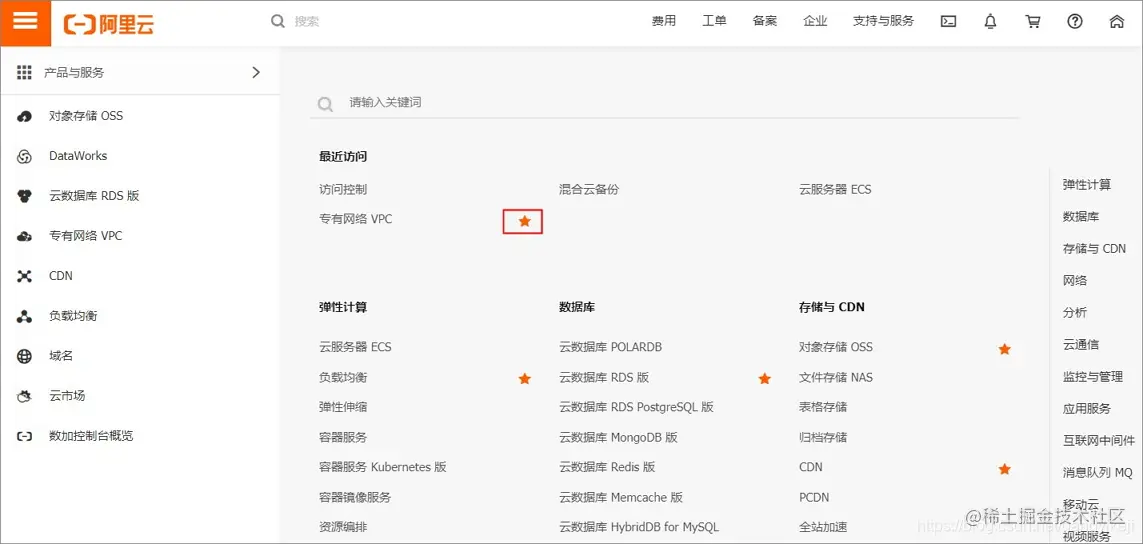The image size is (1143, 544).
Task: Jump to 云通信 in right category list
Action: click(x=1081, y=345)
